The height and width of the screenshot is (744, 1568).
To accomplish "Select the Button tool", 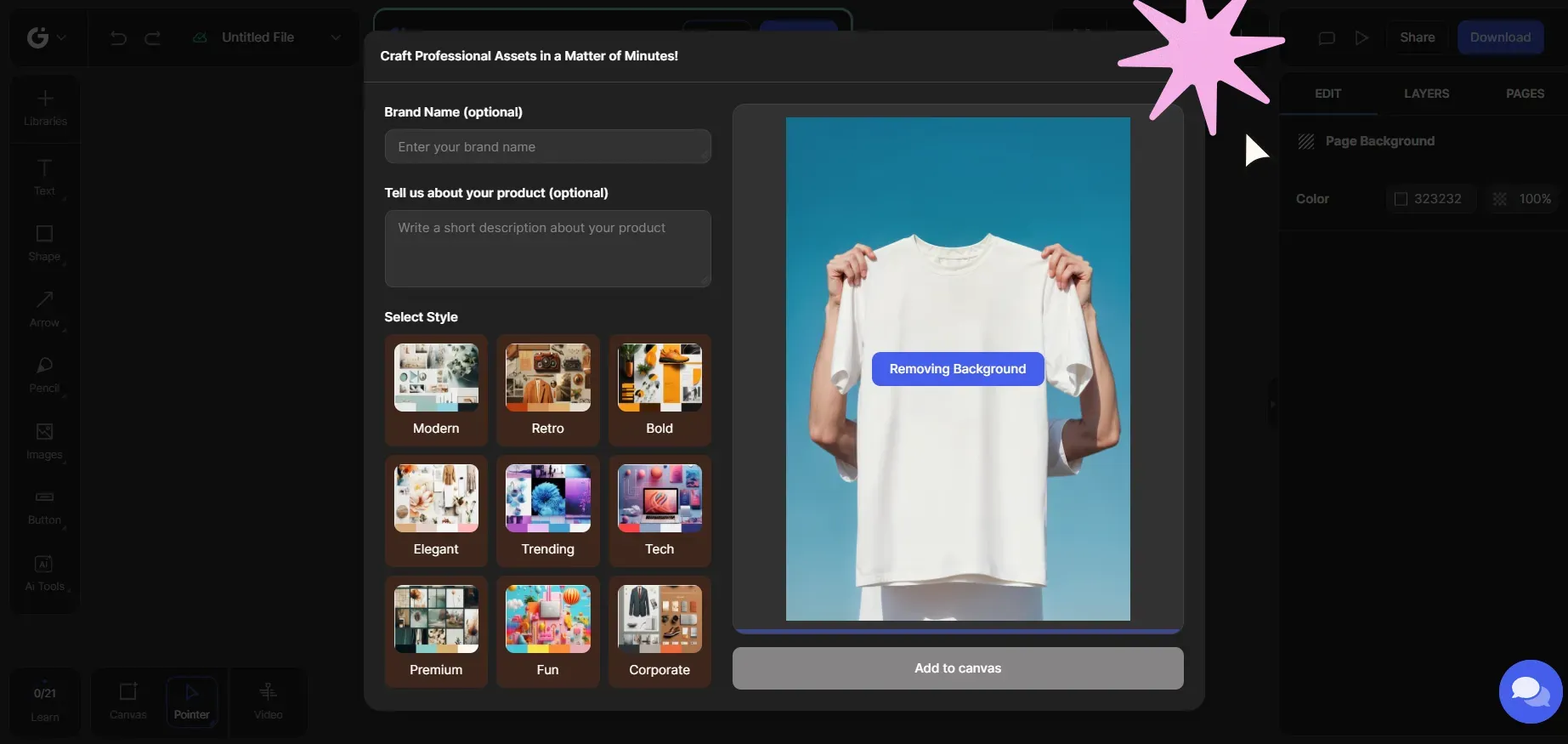I will click(x=45, y=507).
